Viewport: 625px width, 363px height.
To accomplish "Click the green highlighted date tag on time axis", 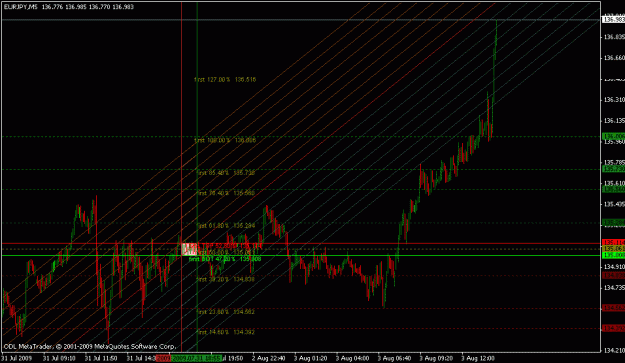I will [196, 358].
